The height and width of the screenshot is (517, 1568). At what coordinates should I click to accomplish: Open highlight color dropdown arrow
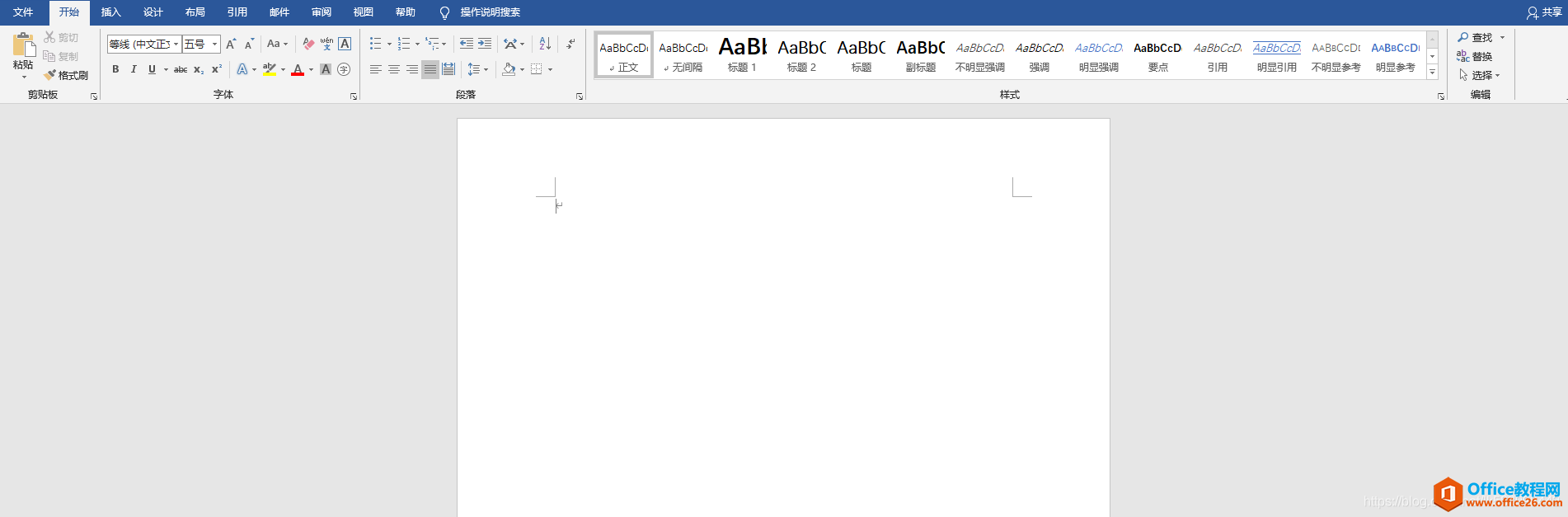[x=283, y=69]
